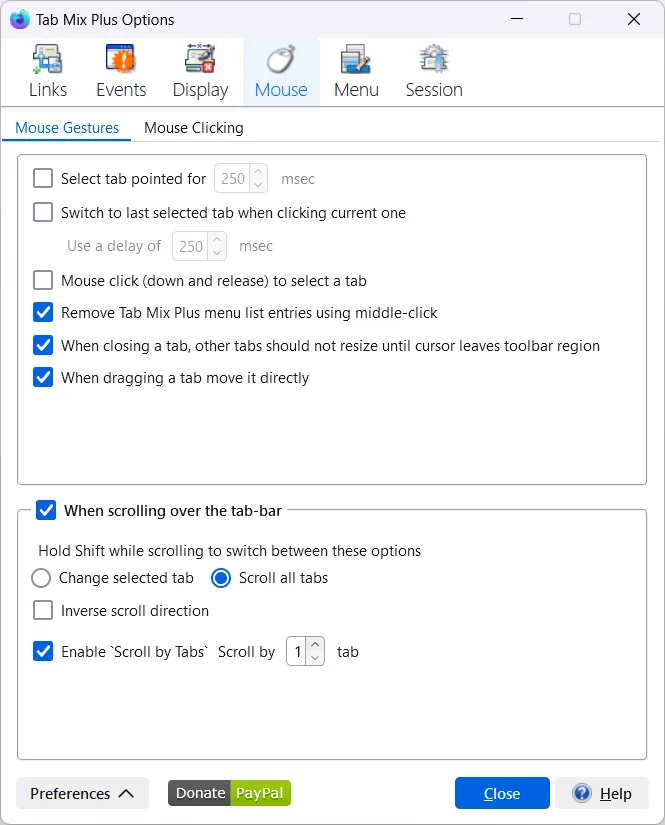Uncheck When dragging a tab move it directly
665x825 pixels.
pos(43,378)
